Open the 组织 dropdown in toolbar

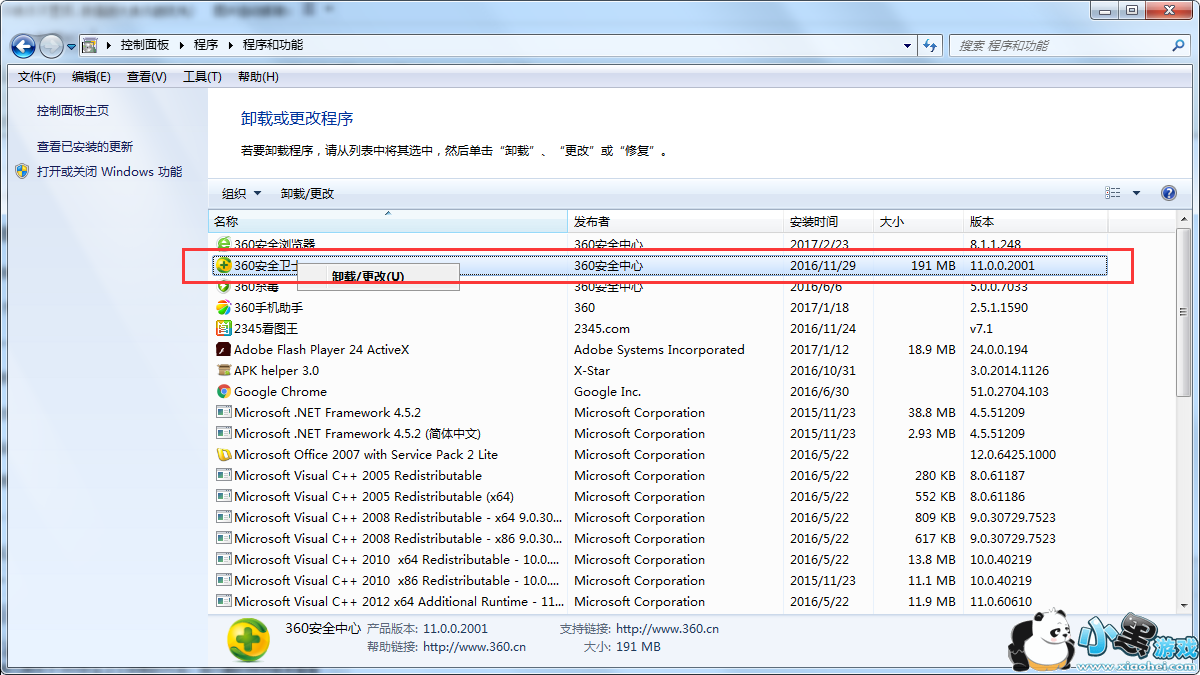[x=241, y=194]
